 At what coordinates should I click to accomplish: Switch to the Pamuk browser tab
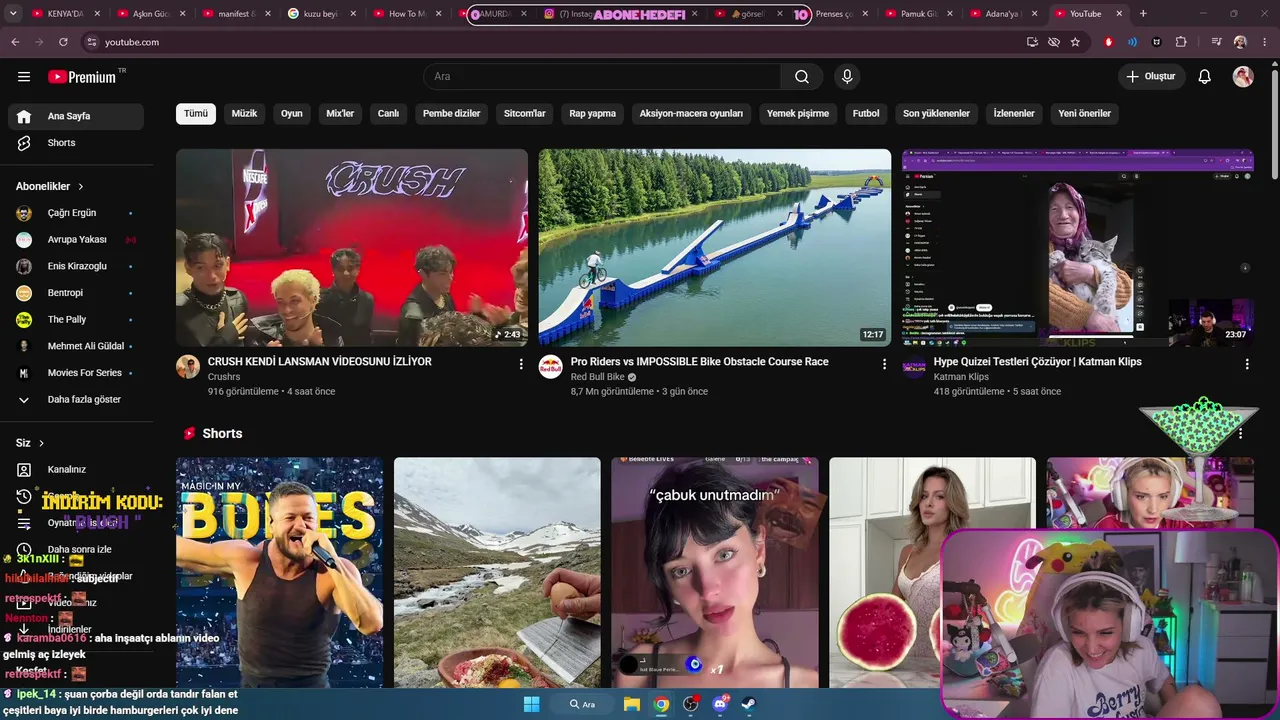click(x=920, y=14)
